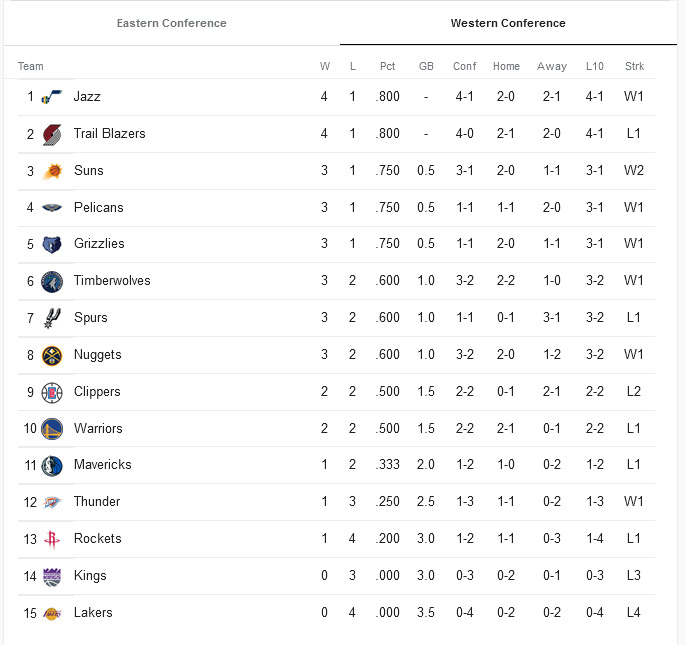Click the Pelicans team logo
Image resolution: width=686 pixels, height=645 pixels.
point(52,208)
